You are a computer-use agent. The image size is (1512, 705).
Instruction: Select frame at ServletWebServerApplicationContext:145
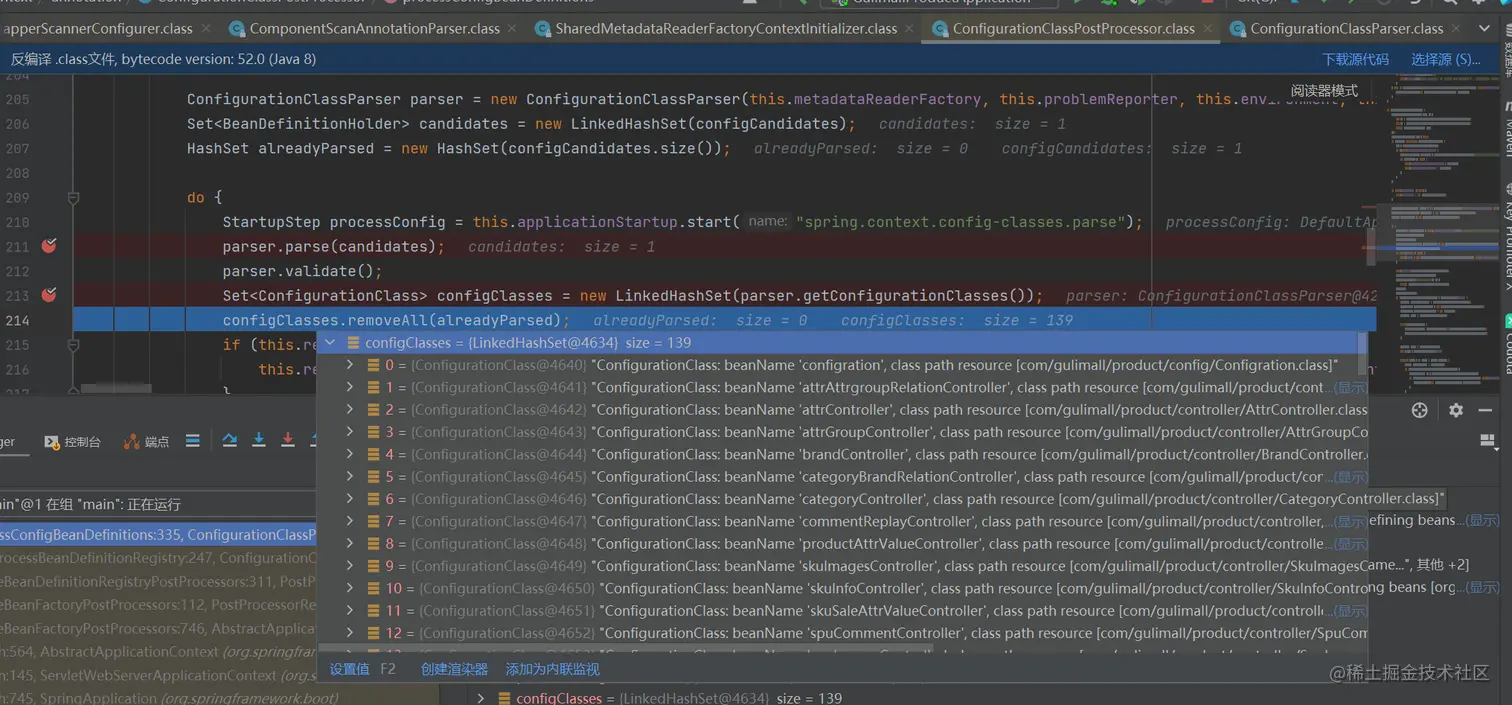[x=158, y=675]
